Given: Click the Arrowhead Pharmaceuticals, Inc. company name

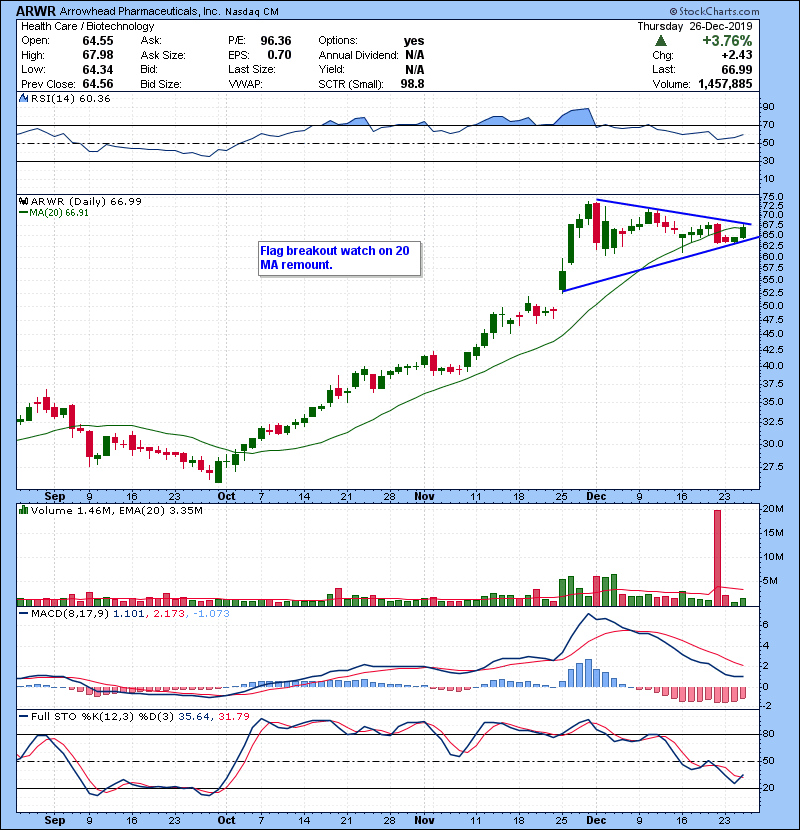Looking at the screenshot, I should click(x=139, y=12).
